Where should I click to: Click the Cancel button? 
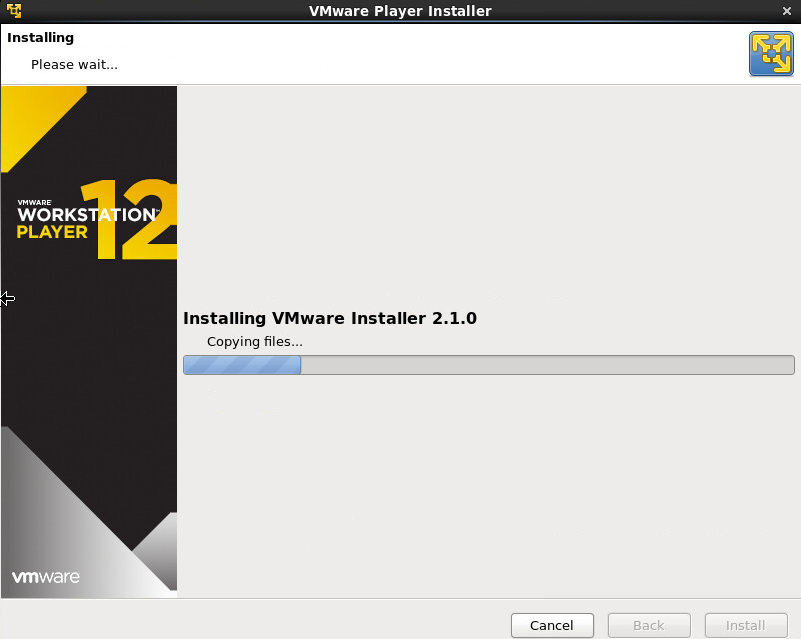click(x=552, y=625)
